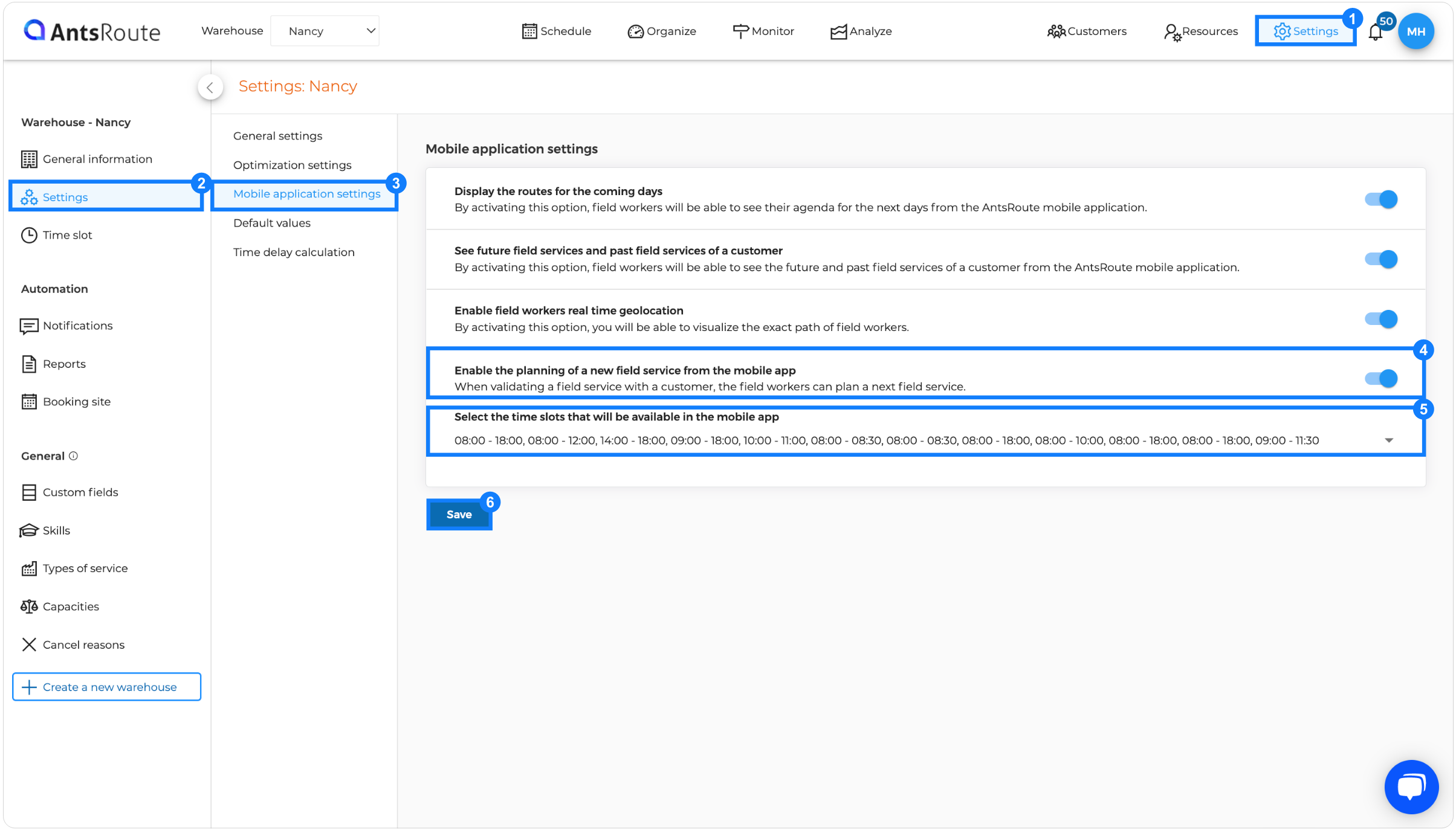Image resolution: width=1456 pixels, height=830 pixels.
Task: Click the Resources person-gear icon
Action: pyautogui.click(x=1172, y=32)
